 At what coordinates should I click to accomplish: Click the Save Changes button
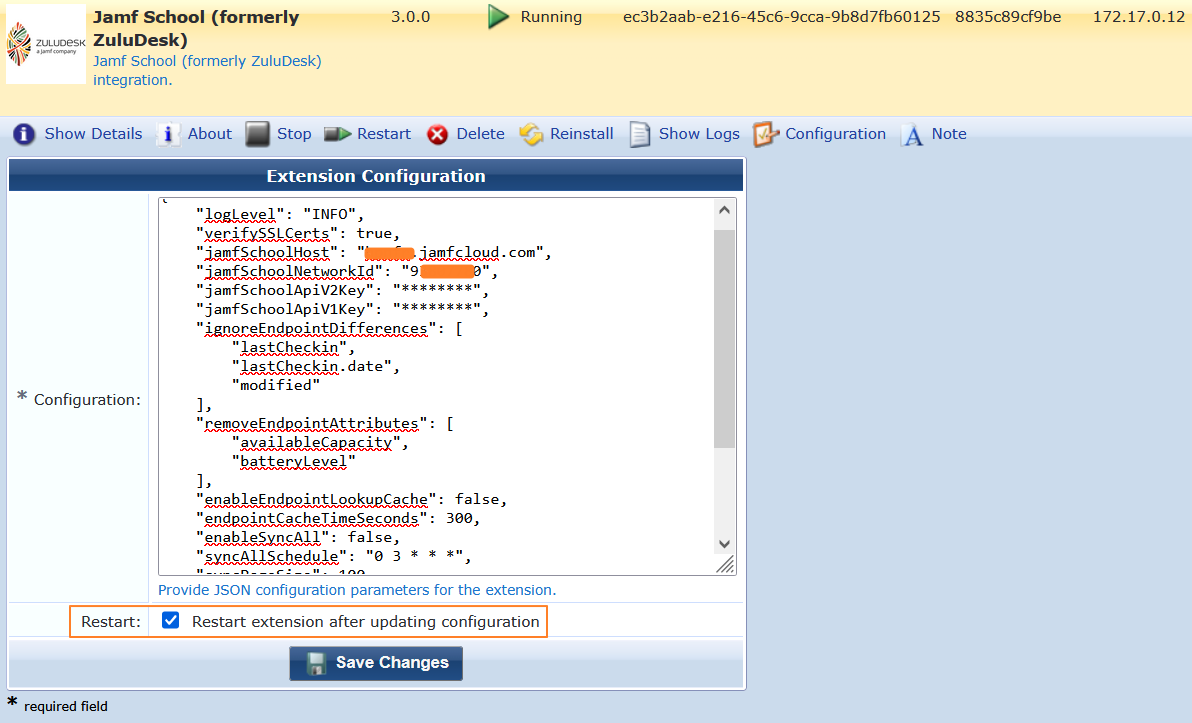[x=376, y=663]
